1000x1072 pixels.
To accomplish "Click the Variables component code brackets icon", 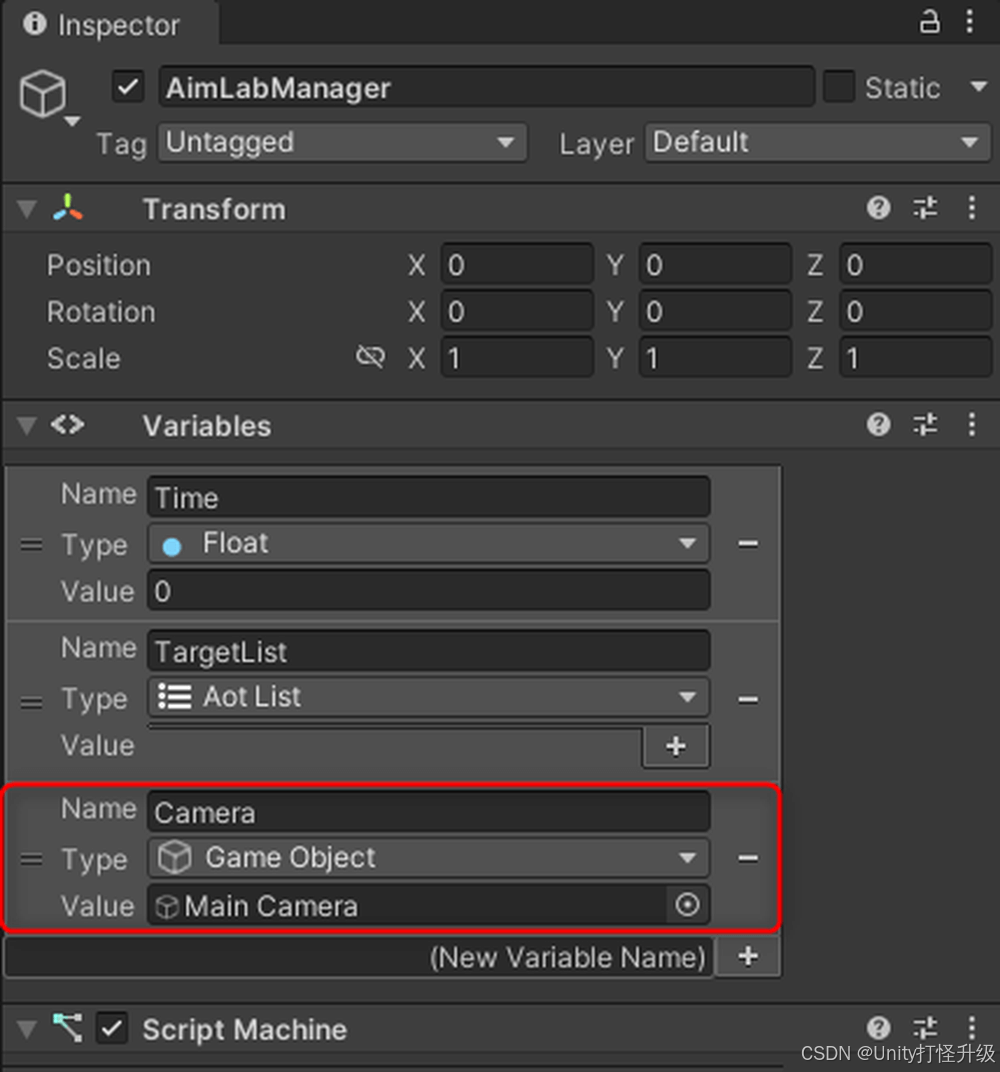I will [x=68, y=425].
